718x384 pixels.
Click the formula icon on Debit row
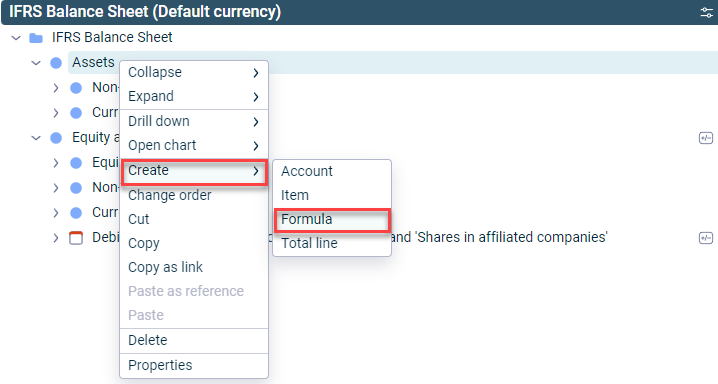(x=706, y=238)
